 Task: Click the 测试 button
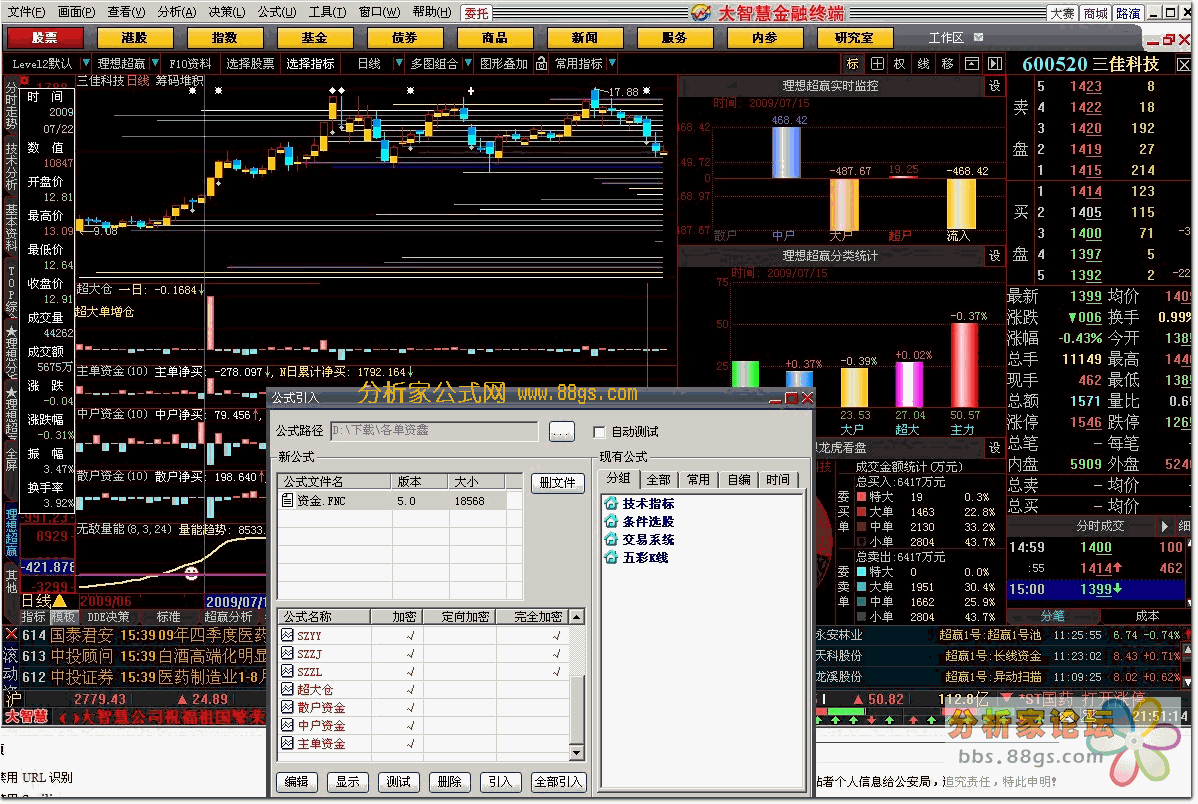(398, 782)
